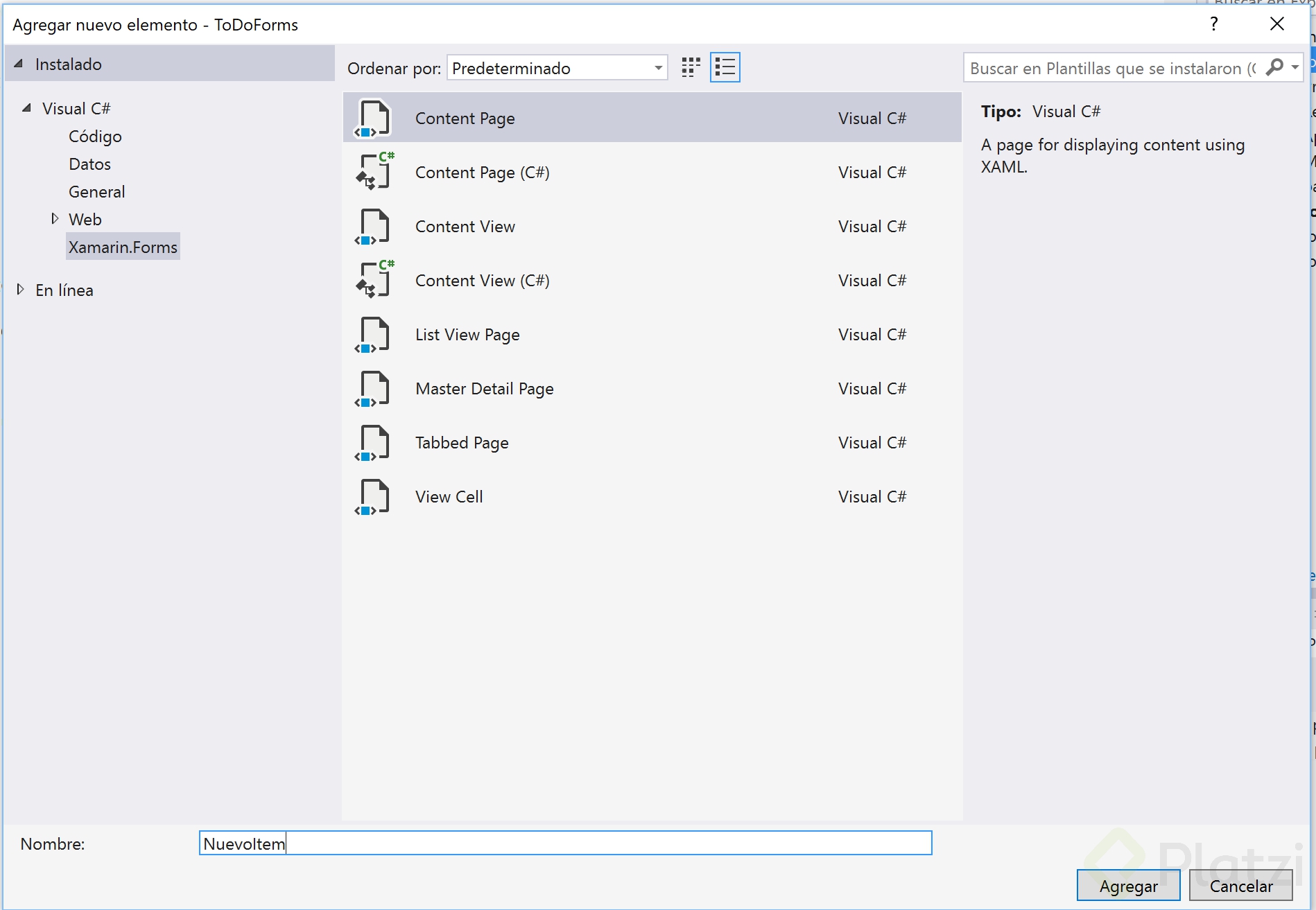Select the Datos category
The width and height of the screenshot is (1316, 910).
coord(89,164)
